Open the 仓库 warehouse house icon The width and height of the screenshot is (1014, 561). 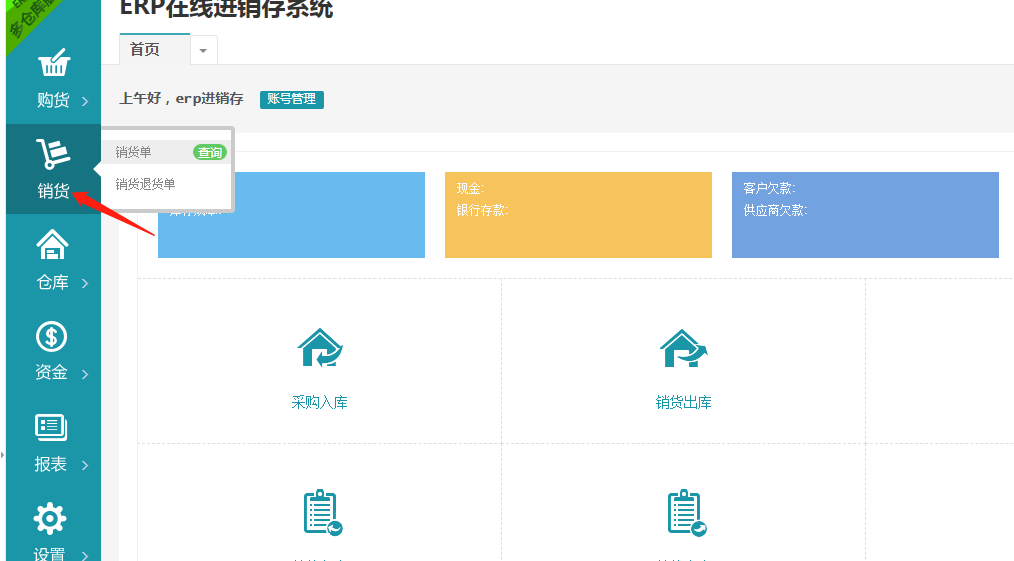pos(52,245)
